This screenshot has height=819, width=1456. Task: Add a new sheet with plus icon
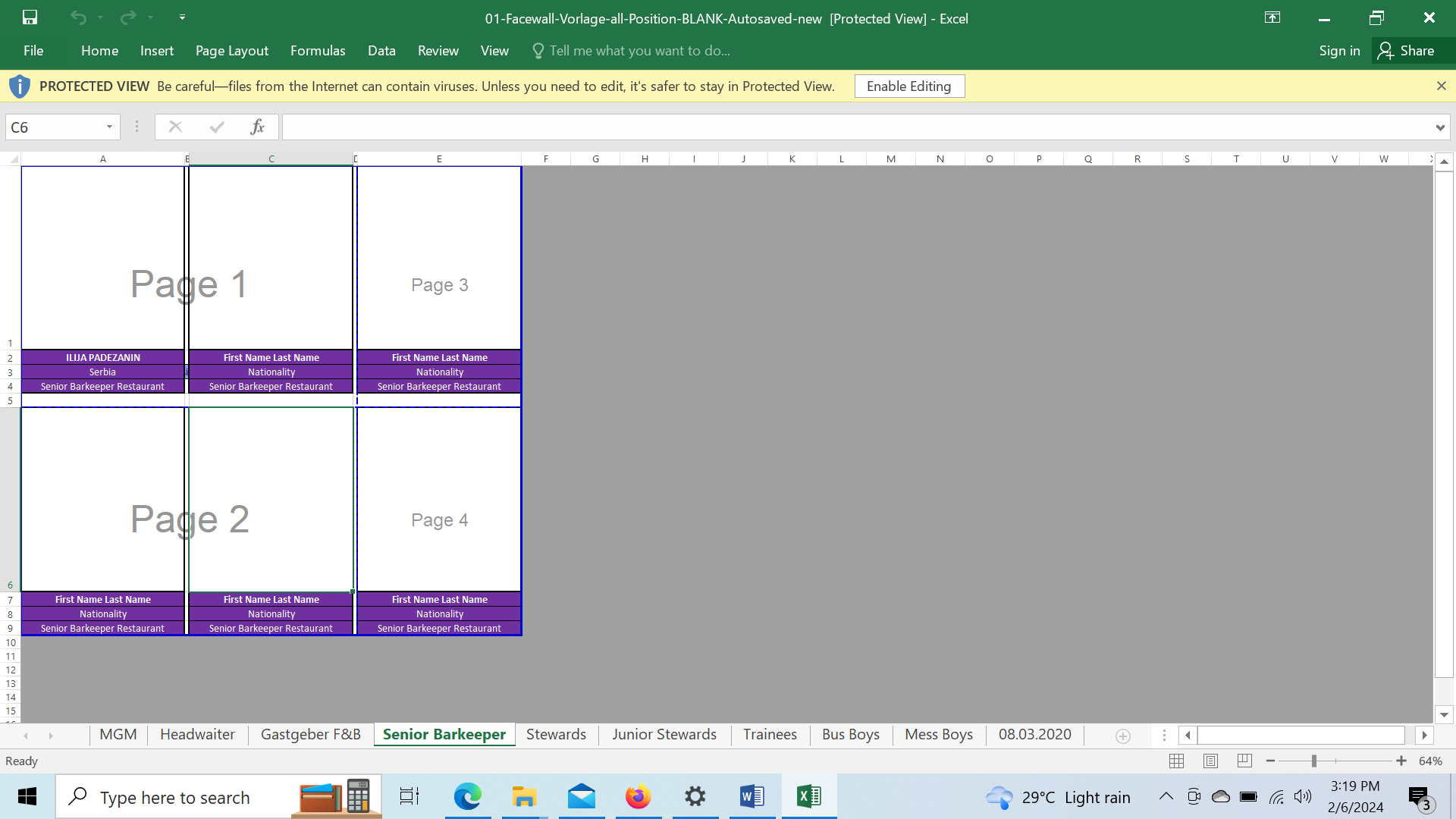(x=1123, y=736)
